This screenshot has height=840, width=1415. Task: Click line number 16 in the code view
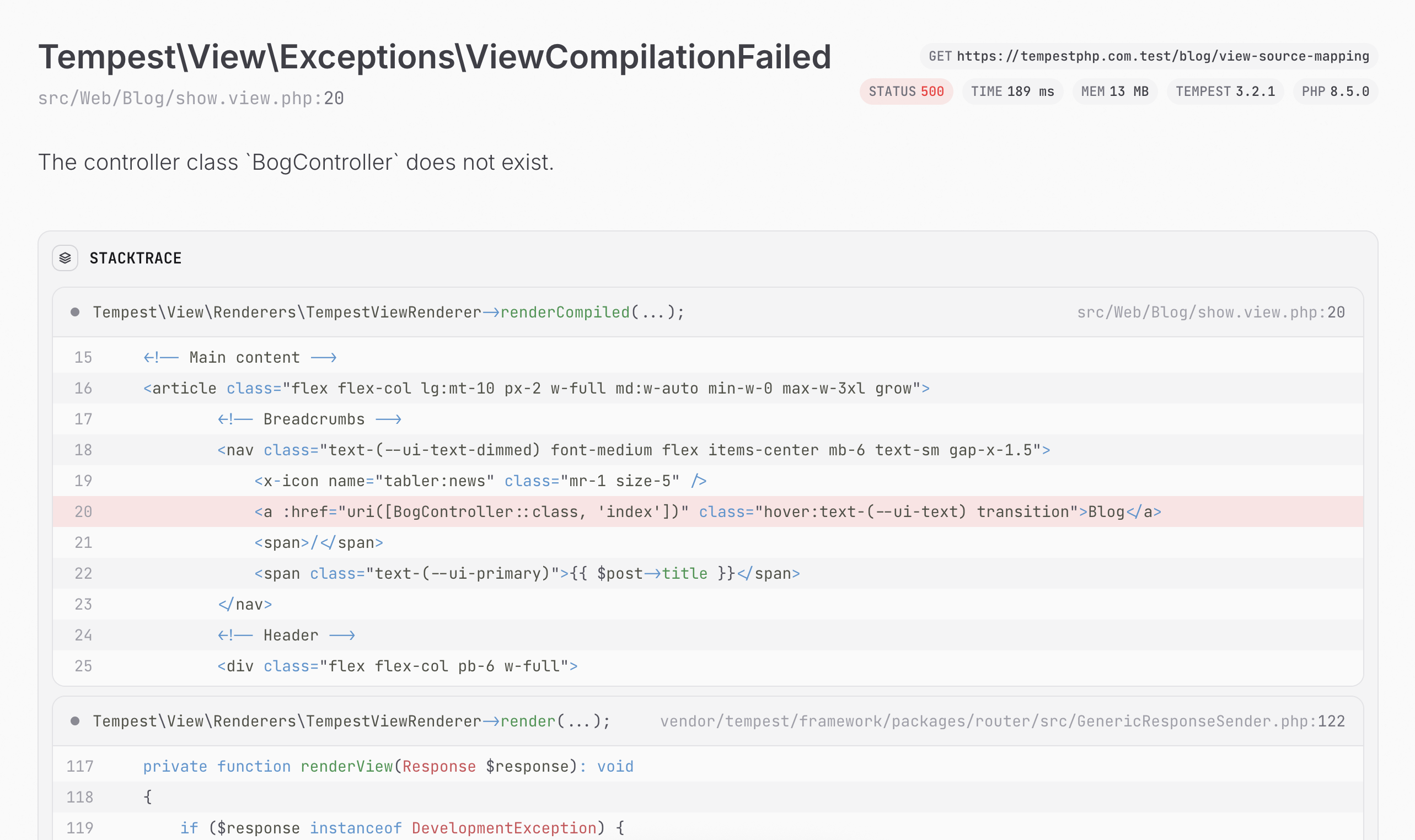tap(83, 388)
